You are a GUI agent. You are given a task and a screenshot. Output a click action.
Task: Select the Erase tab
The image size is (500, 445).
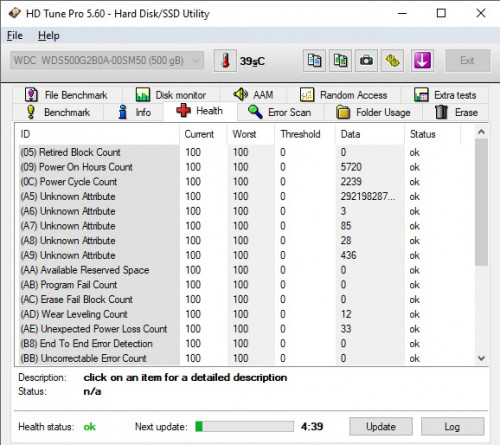456,112
